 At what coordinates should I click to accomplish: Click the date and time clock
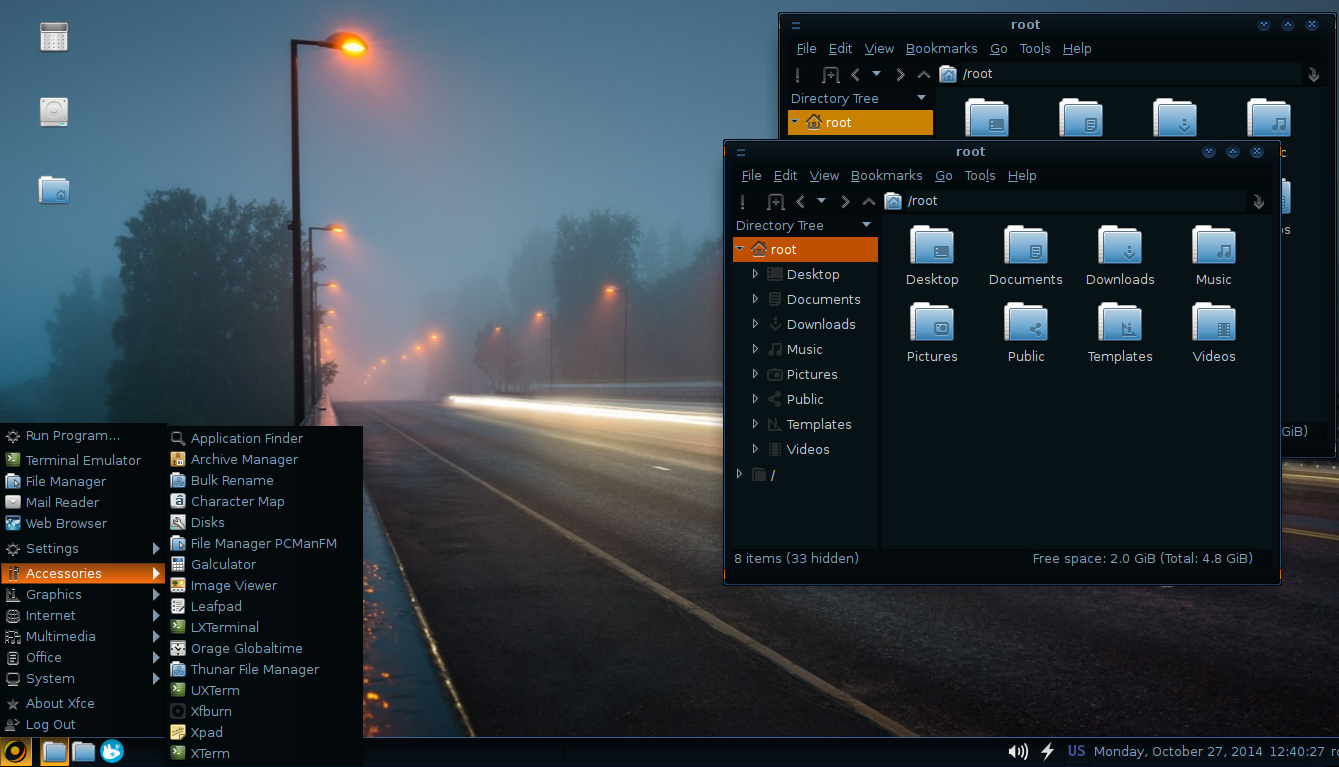(x=1208, y=751)
